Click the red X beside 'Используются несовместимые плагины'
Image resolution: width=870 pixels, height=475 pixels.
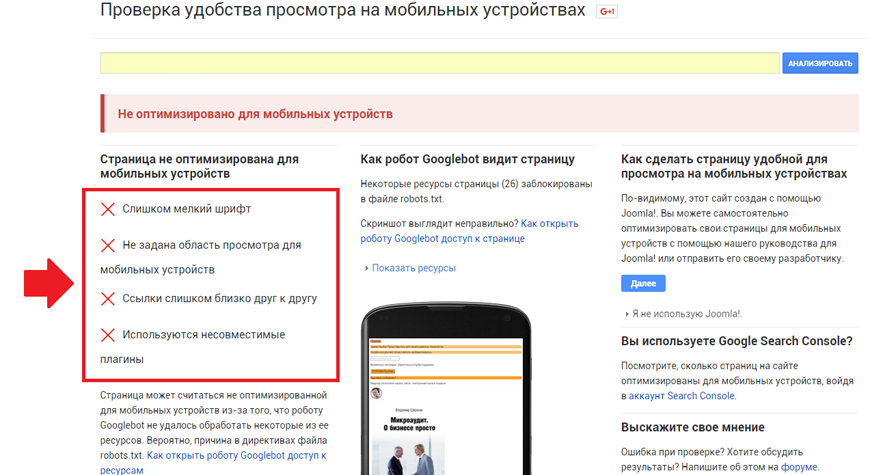108,335
